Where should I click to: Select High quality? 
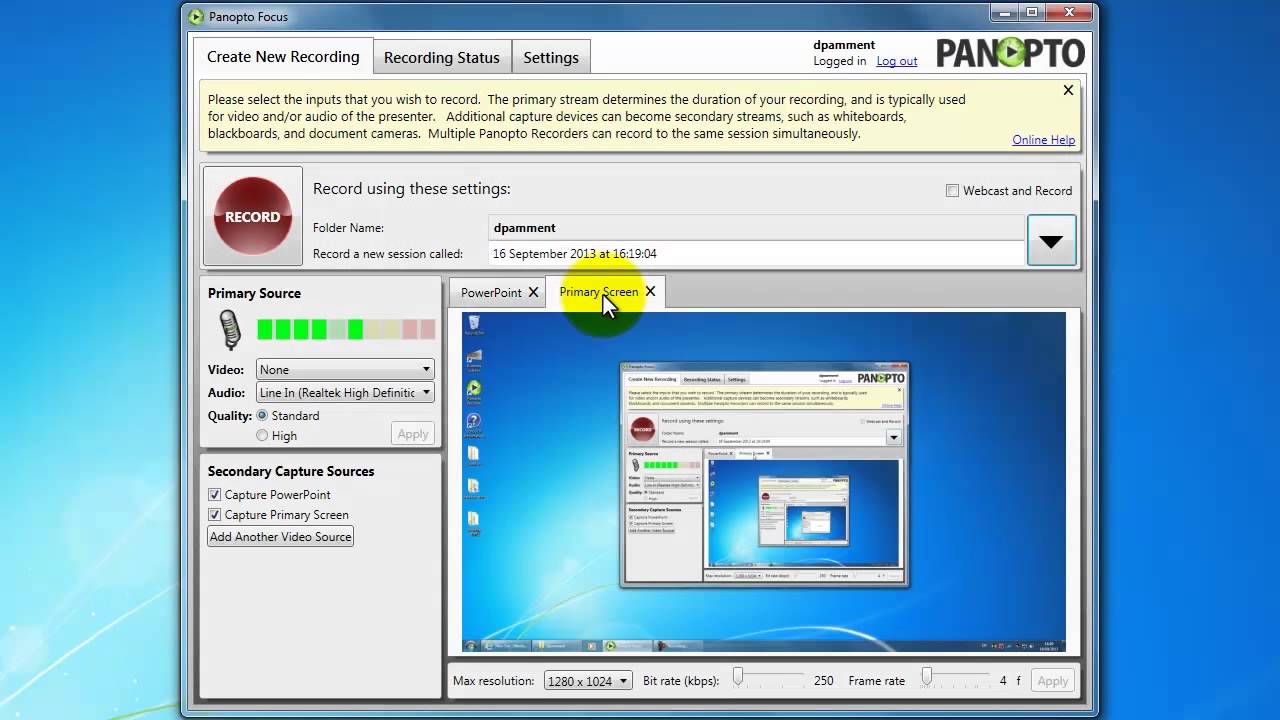coord(262,435)
